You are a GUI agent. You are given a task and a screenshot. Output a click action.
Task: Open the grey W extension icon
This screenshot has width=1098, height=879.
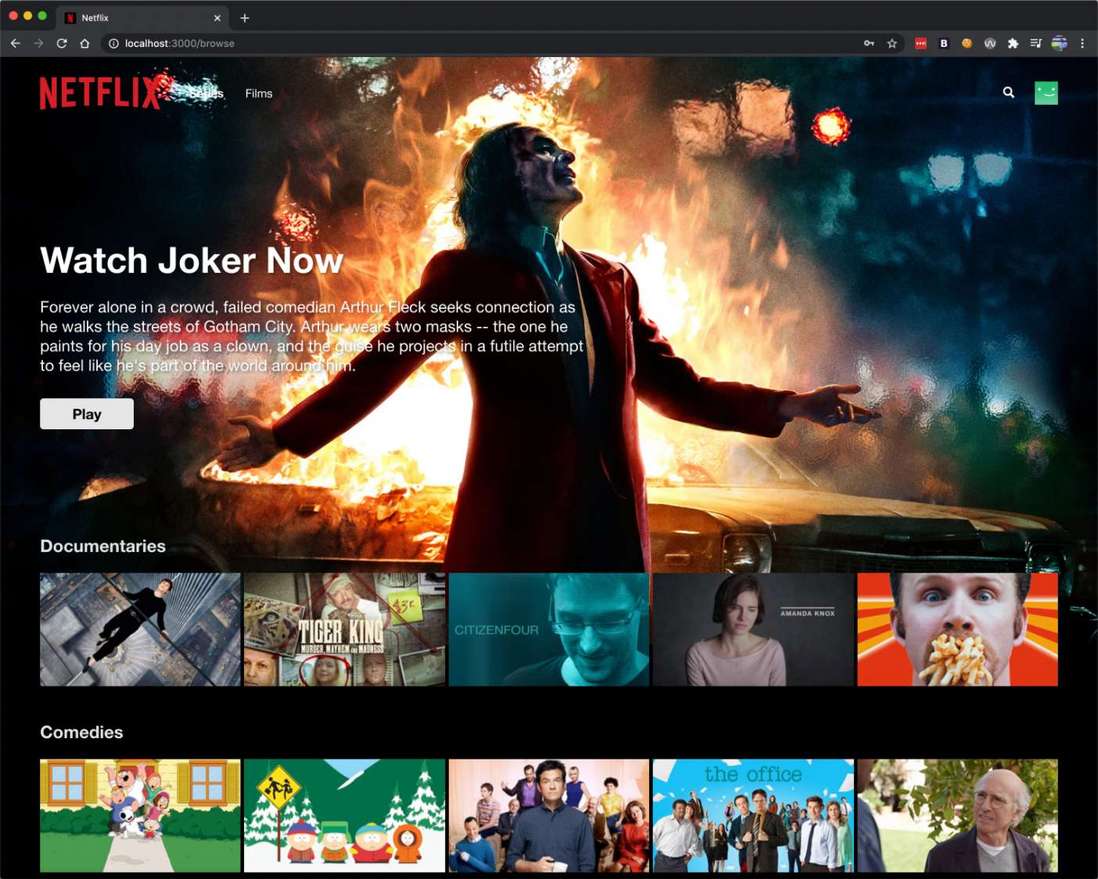click(990, 43)
